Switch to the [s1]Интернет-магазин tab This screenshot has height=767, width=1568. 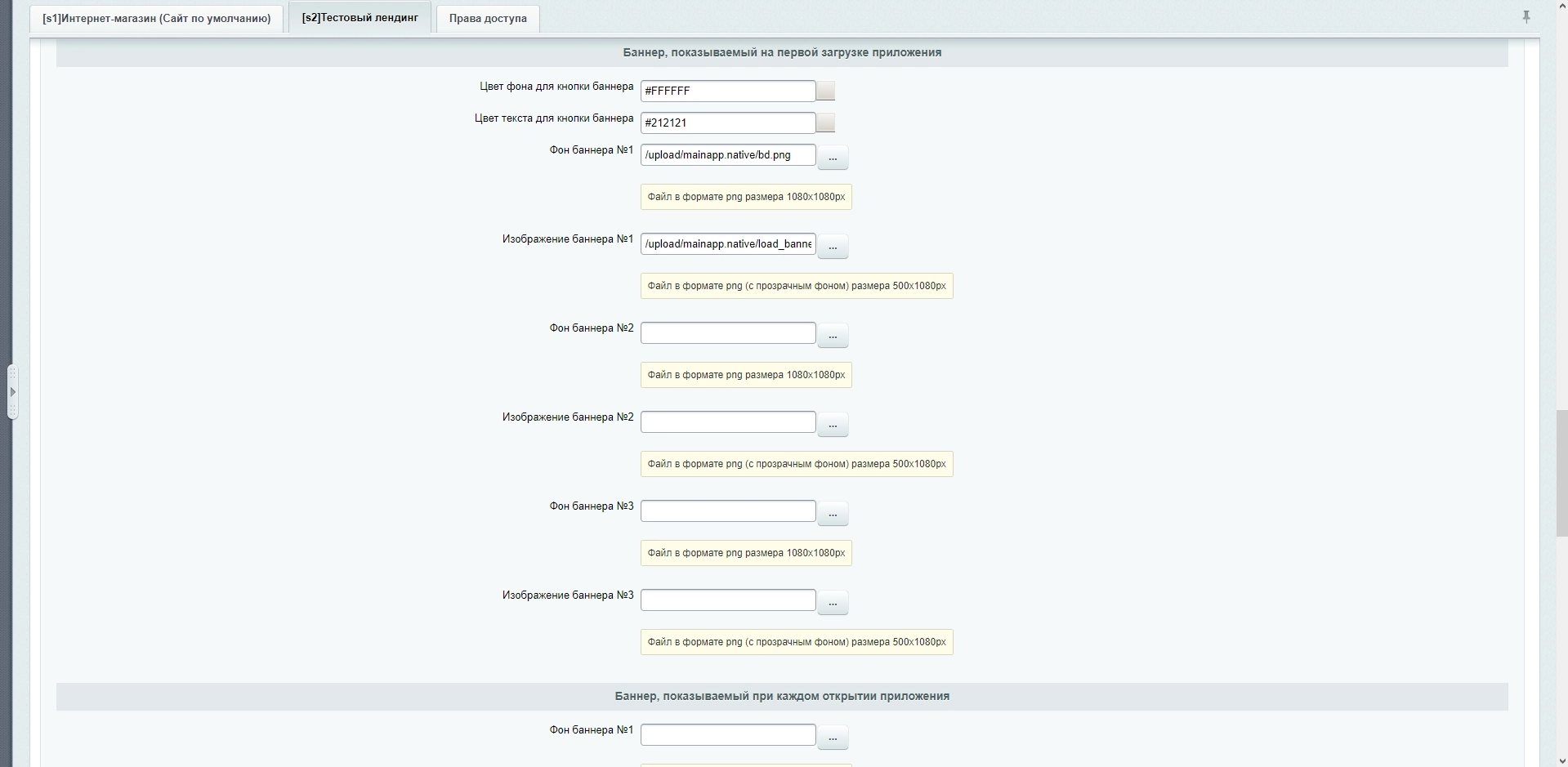[157, 18]
